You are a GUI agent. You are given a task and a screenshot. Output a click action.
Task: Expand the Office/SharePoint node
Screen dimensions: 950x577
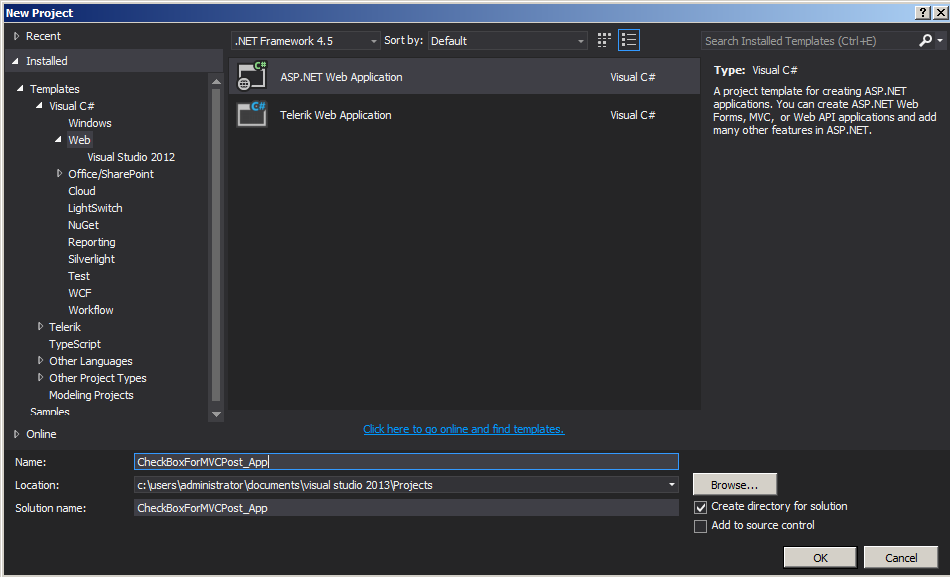(59, 173)
